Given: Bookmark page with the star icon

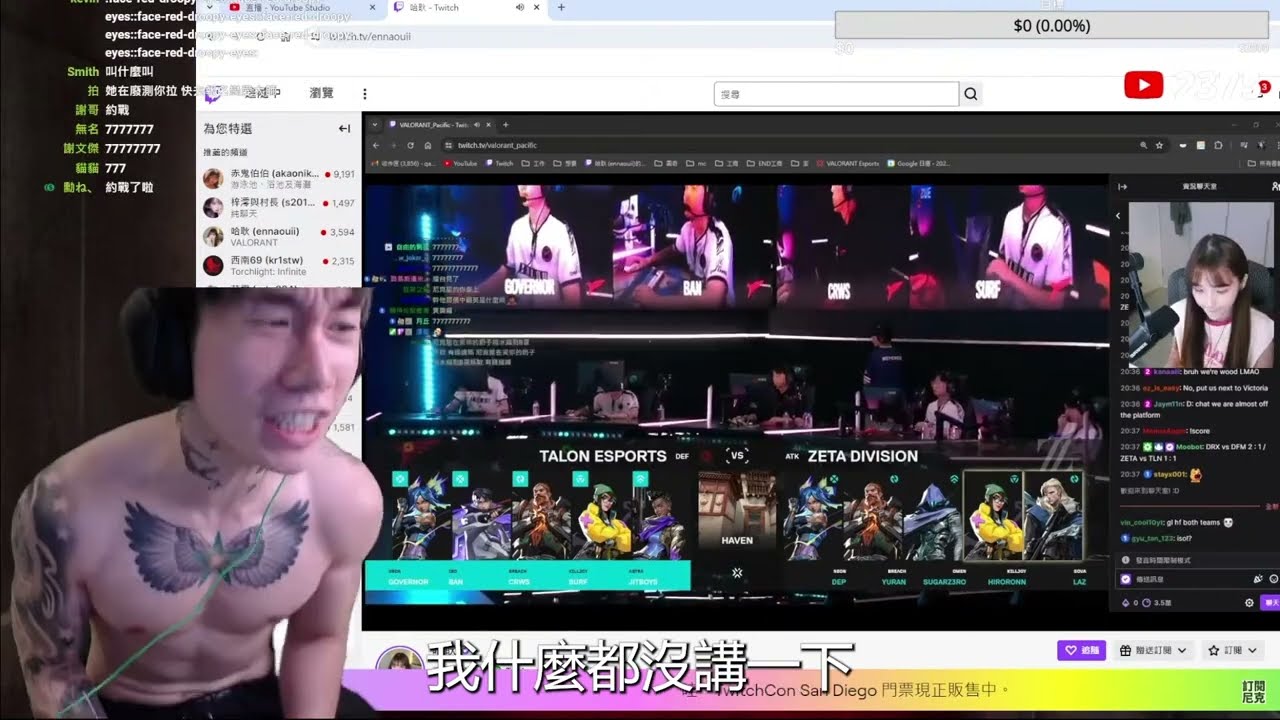Looking at the screenshot, I should click(x=1159, y=145).
